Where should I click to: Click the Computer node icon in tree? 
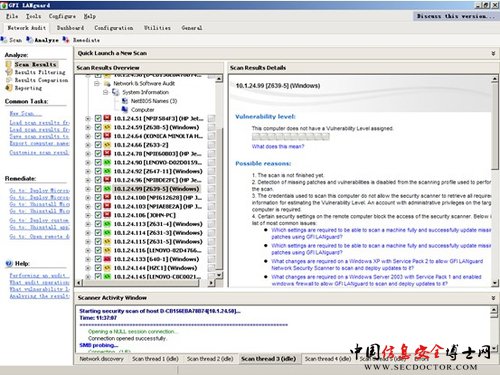point(125,110)
